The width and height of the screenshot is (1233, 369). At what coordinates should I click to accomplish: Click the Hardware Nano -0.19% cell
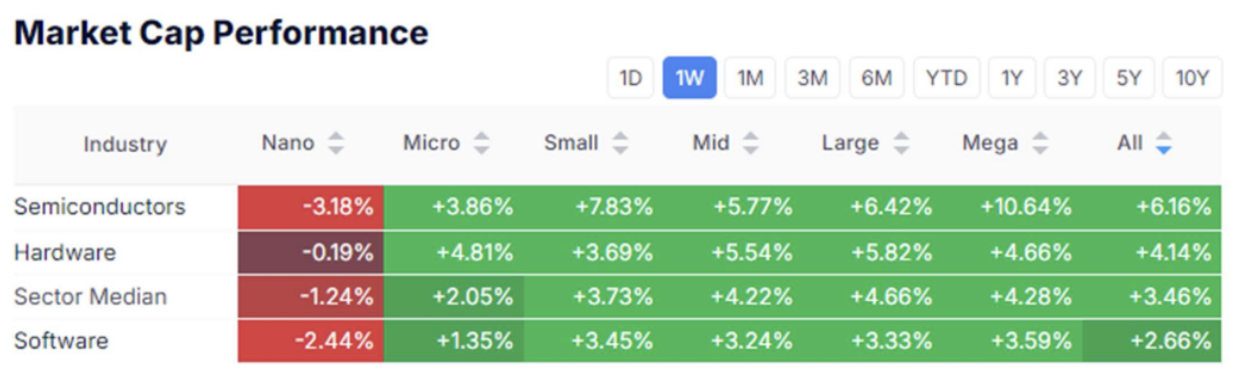coord(311,252)
